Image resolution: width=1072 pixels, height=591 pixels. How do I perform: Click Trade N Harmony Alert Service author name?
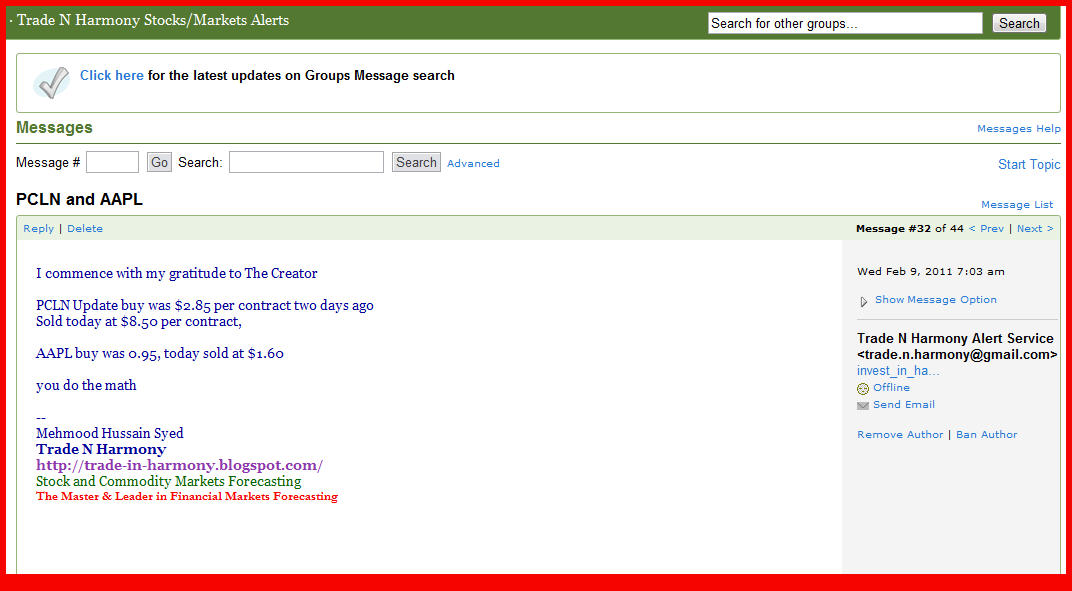(x=956, y=339)
